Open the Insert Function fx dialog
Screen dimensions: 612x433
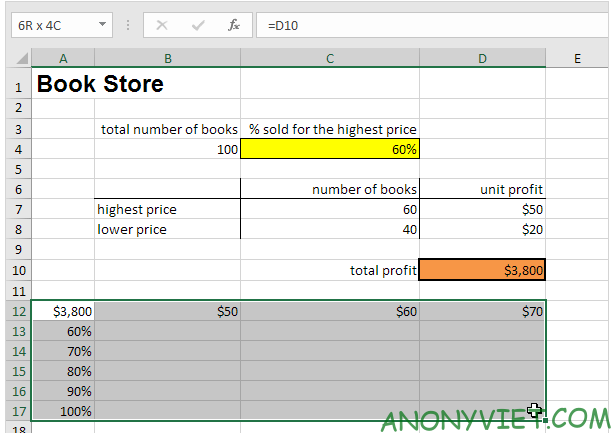(x=233, y=25)
